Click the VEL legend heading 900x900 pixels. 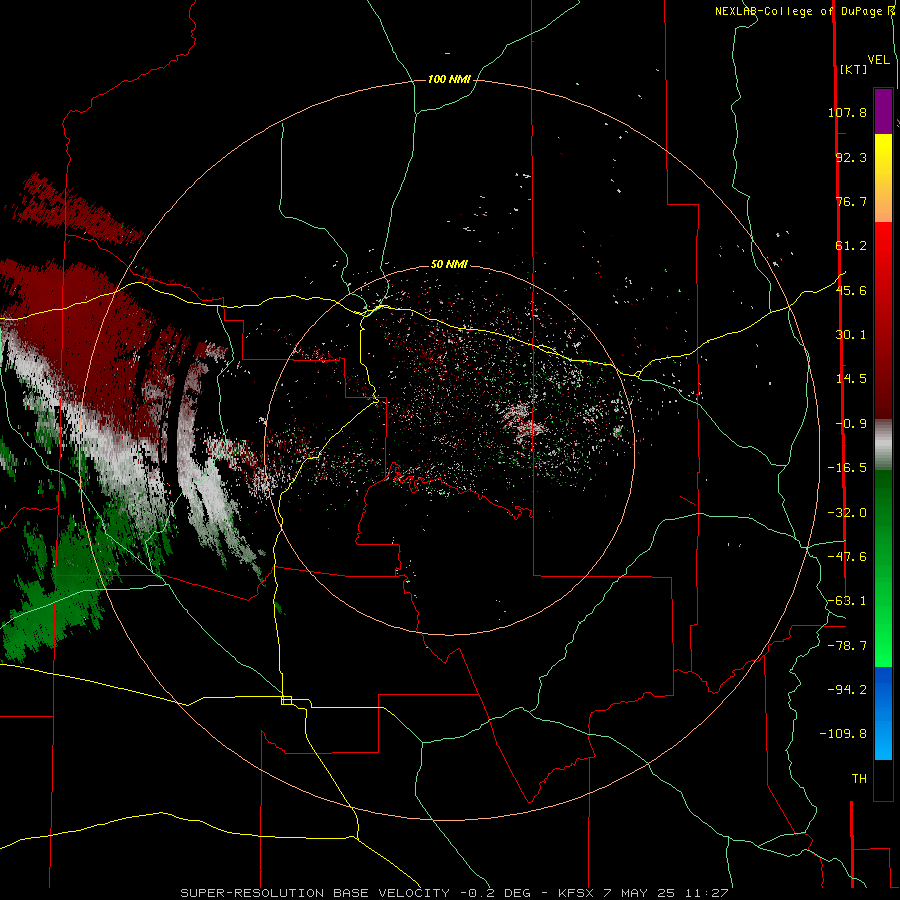pos(878,60)
